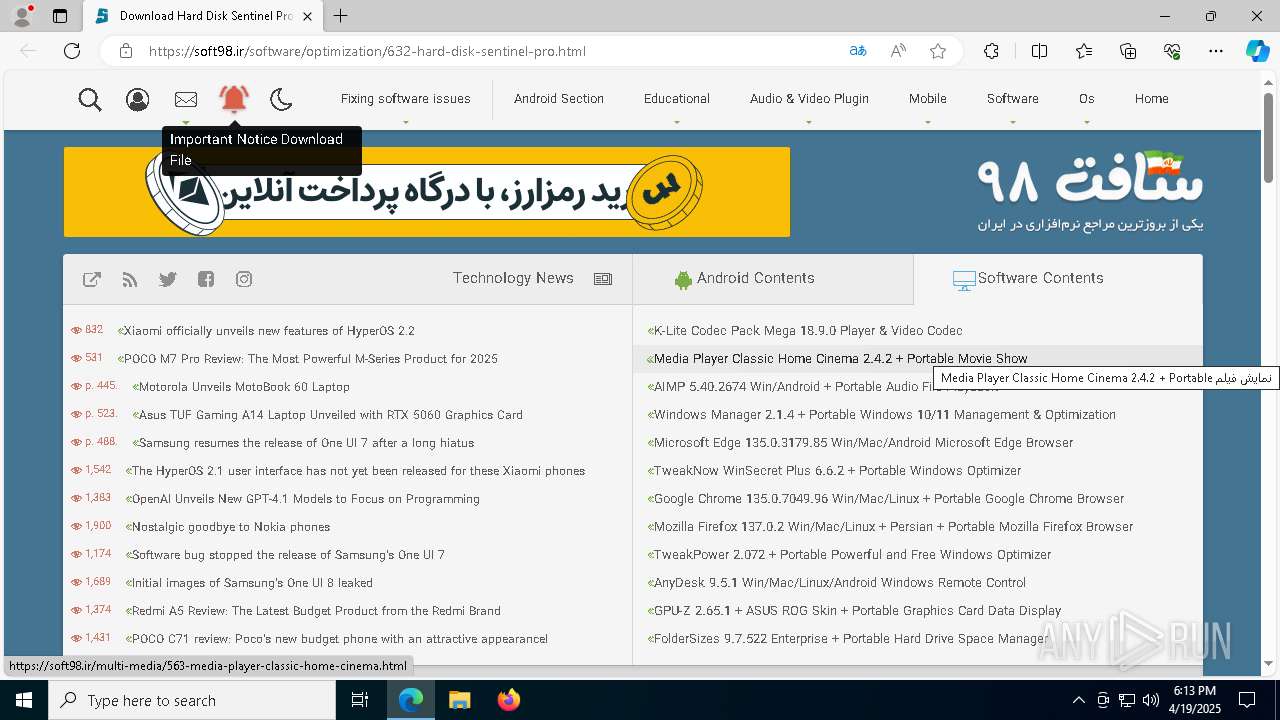Open the Facebook icon in news panel
Image resolution: width=1280 pixels, height=720 pixels.
206,279
